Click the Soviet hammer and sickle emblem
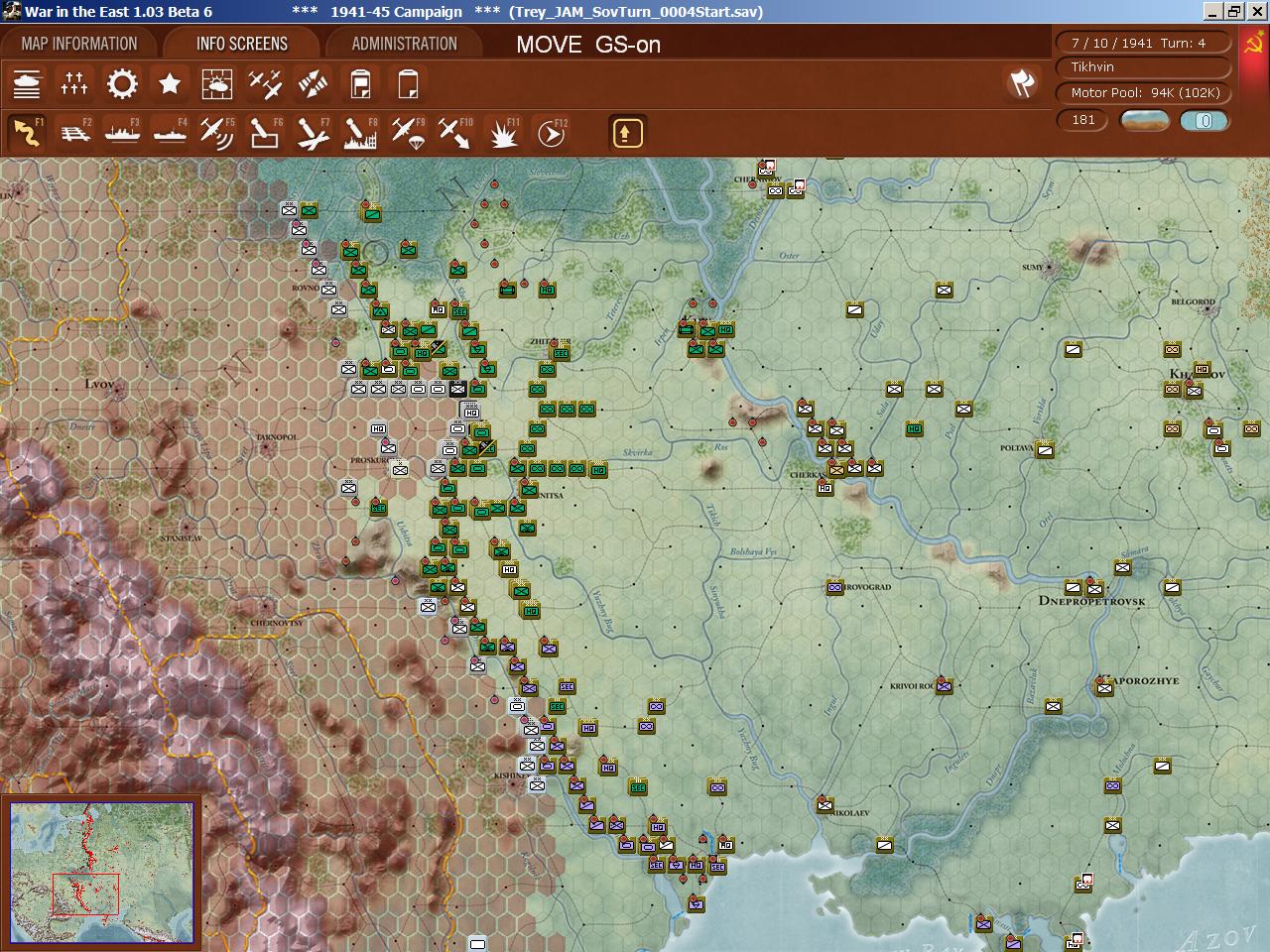This screenshot has height=952, width=1270. click(x=1255, y=44)
